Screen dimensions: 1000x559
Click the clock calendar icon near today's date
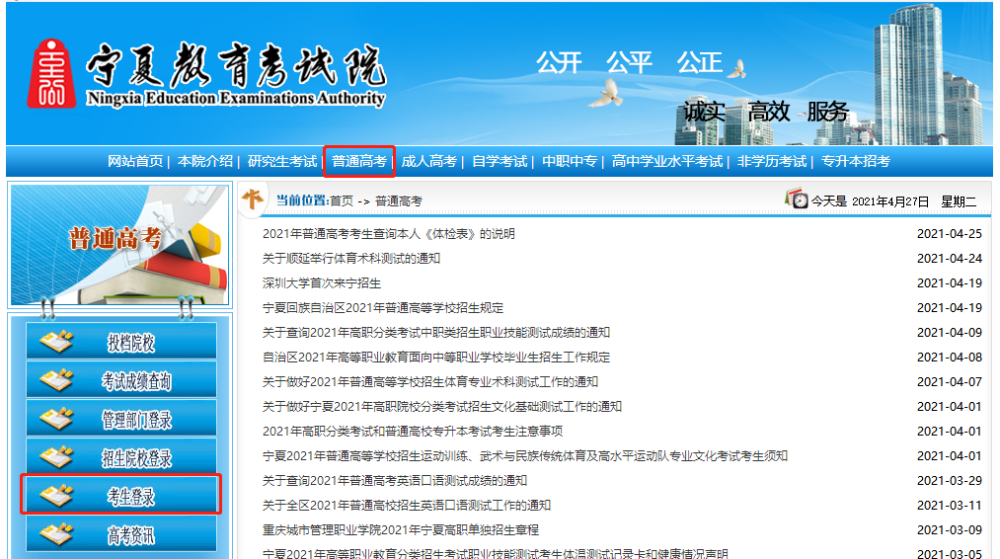click(797, 199)
